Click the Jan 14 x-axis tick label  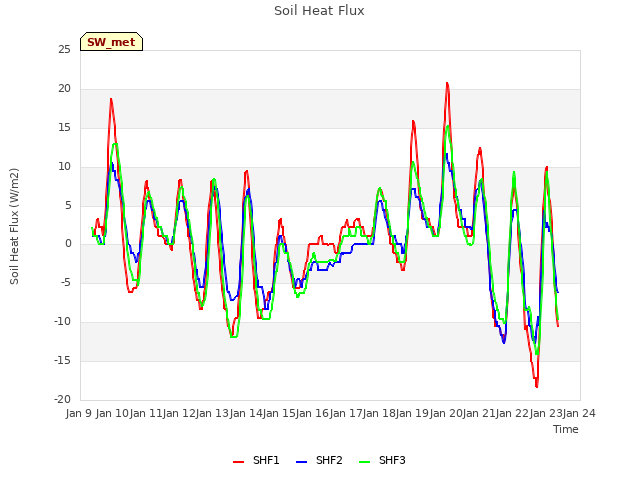tap(246, 413)
